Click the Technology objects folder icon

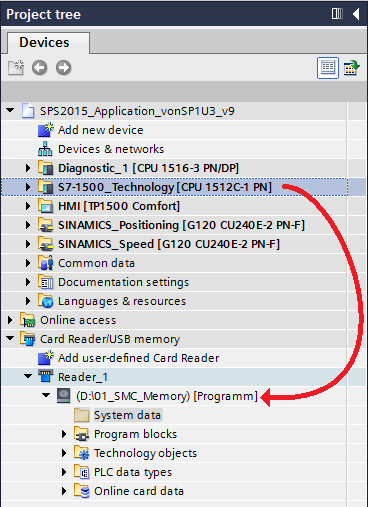(81, 453)
